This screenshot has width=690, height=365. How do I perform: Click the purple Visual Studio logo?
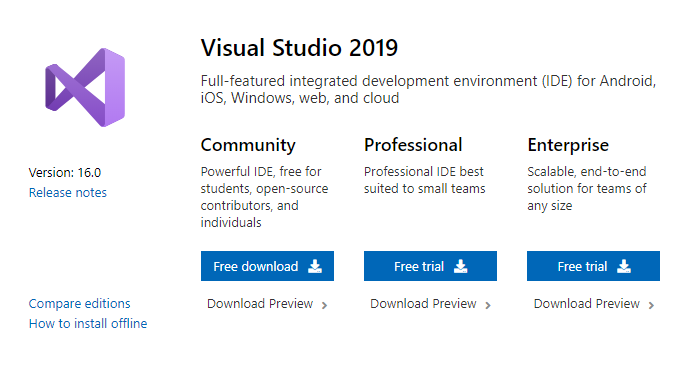point(85,87)
